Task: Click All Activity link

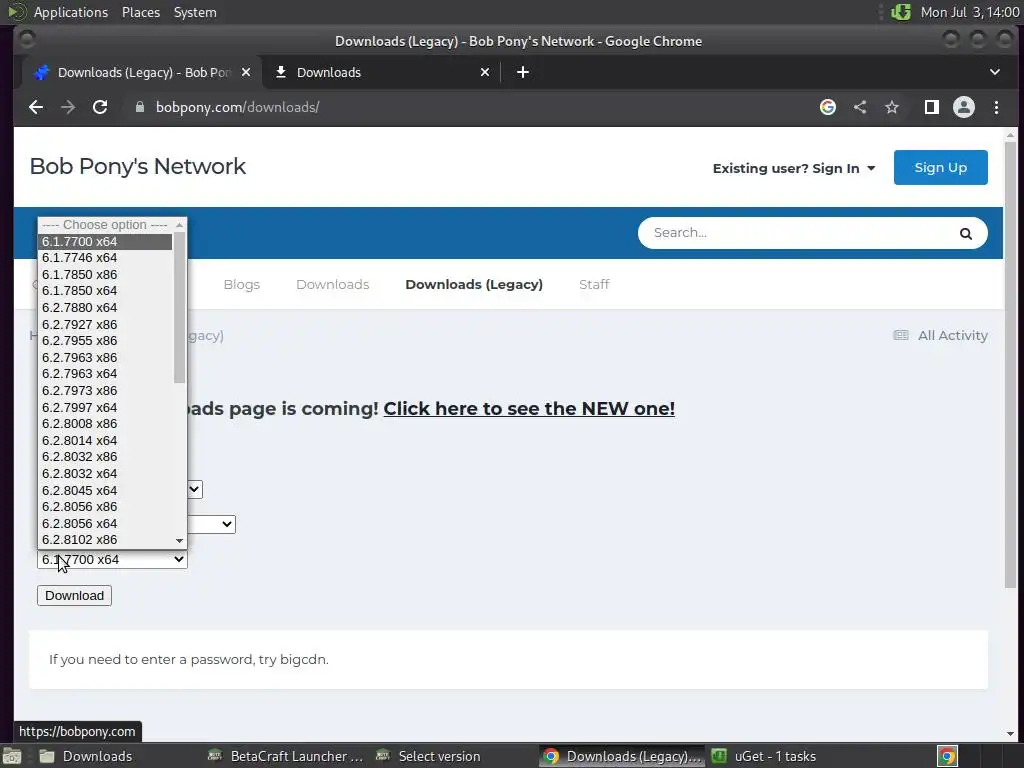Action: (x=940, y=336)
